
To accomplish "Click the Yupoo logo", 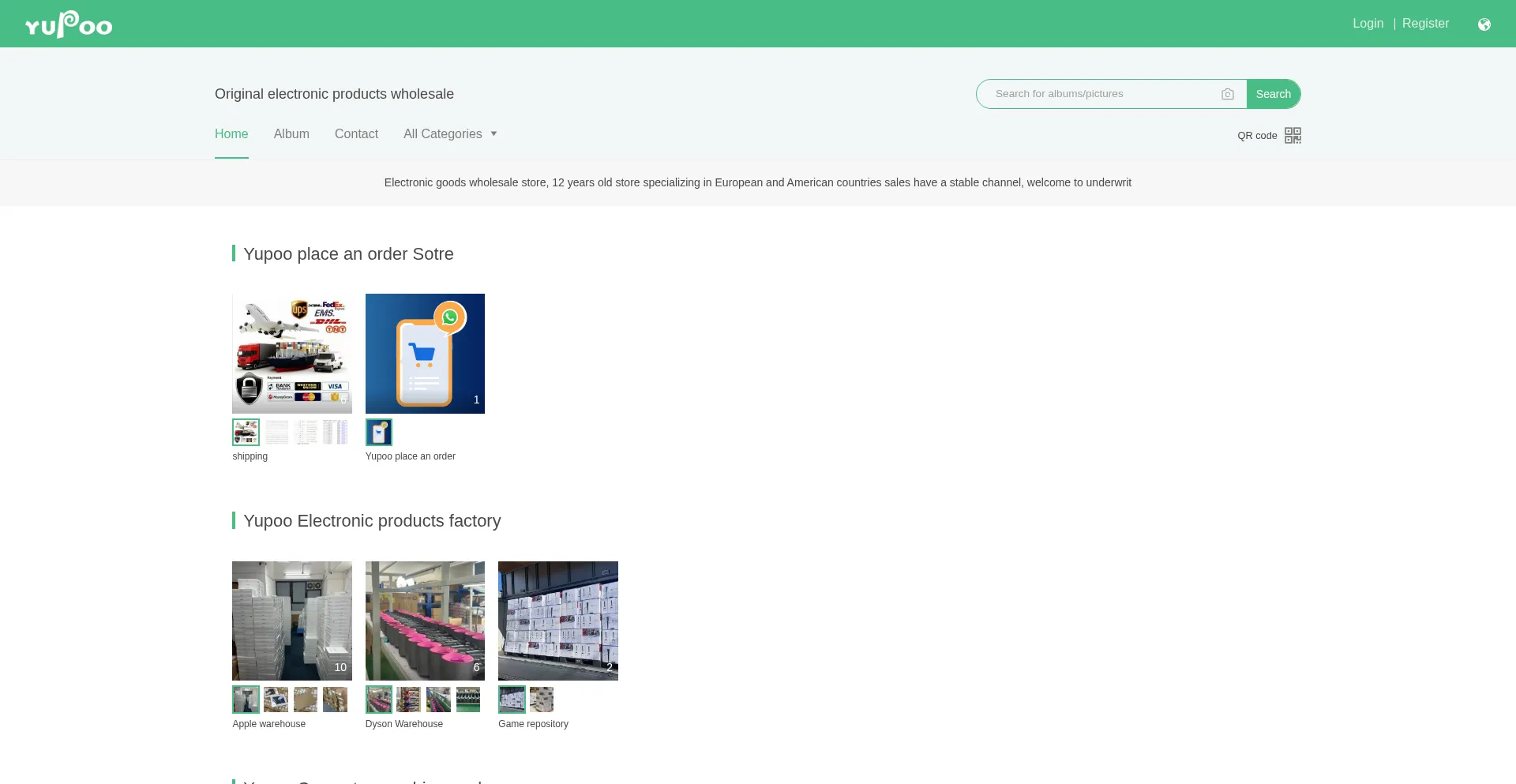I will pyautogui.click(x=69, y=24).
